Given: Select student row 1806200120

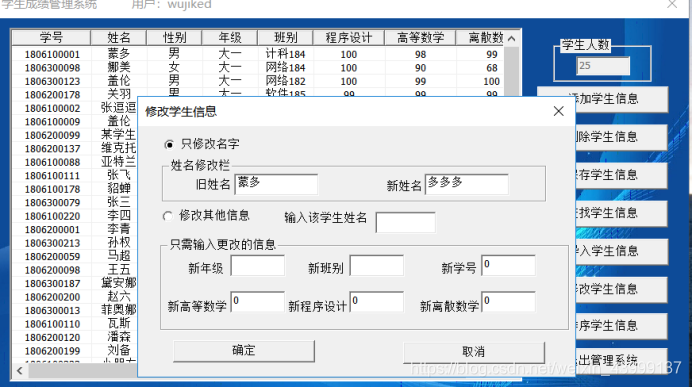Looking at the screenshot, I should [x=75, y=338].
